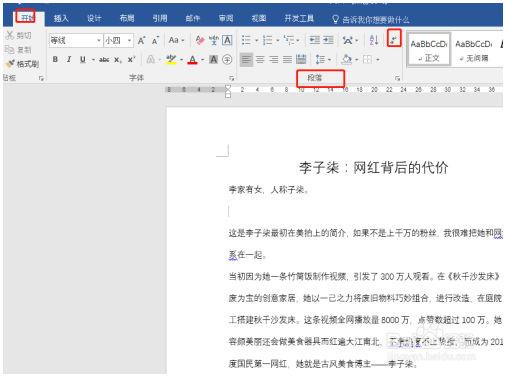Open font color dropdown arrow
Image resolution: width=506 pixels, height=377 pixels.
click(202, 60)
